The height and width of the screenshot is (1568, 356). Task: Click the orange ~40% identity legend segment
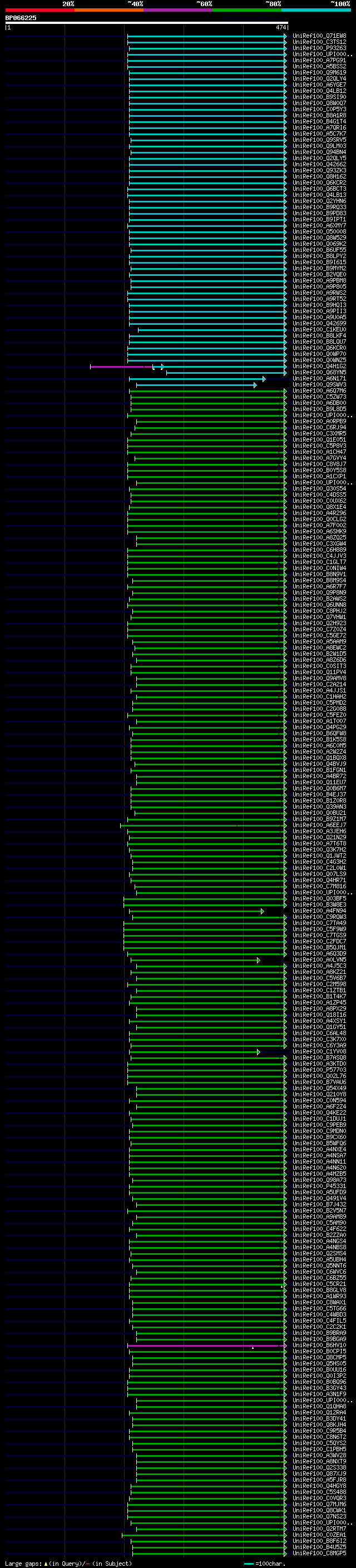[108, 10]
